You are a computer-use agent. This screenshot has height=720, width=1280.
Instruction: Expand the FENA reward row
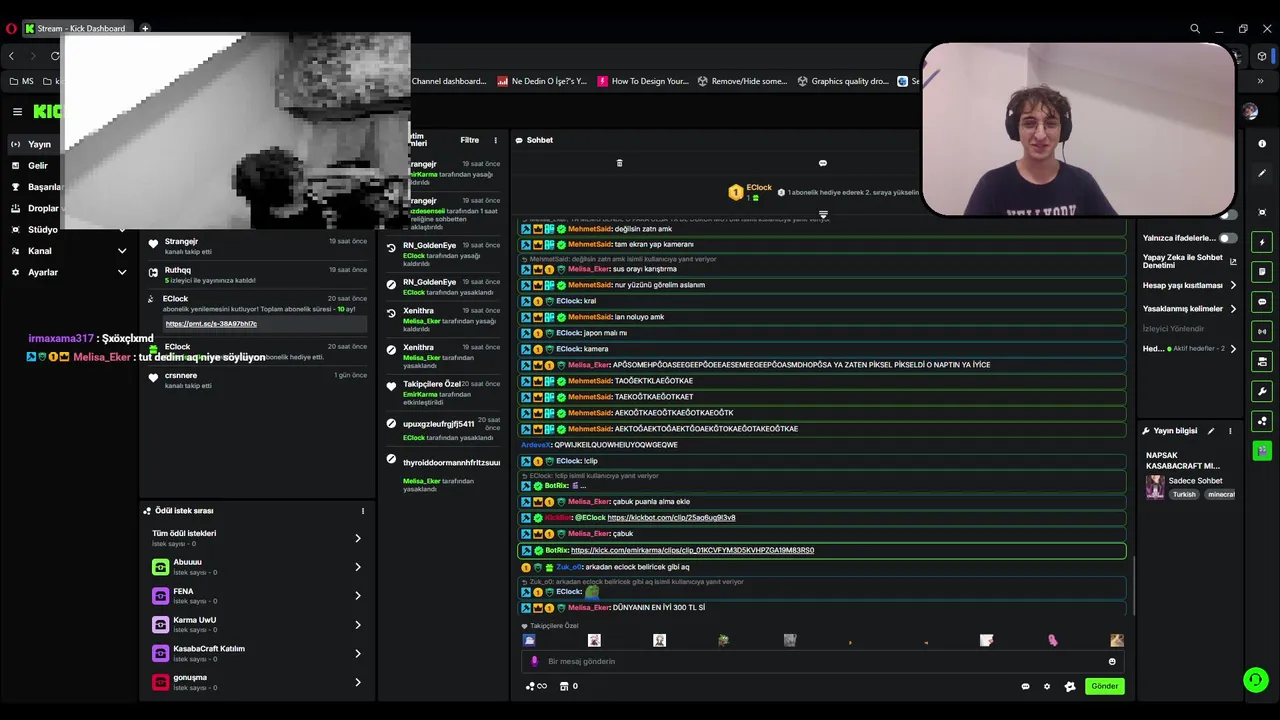coord(258,596)
